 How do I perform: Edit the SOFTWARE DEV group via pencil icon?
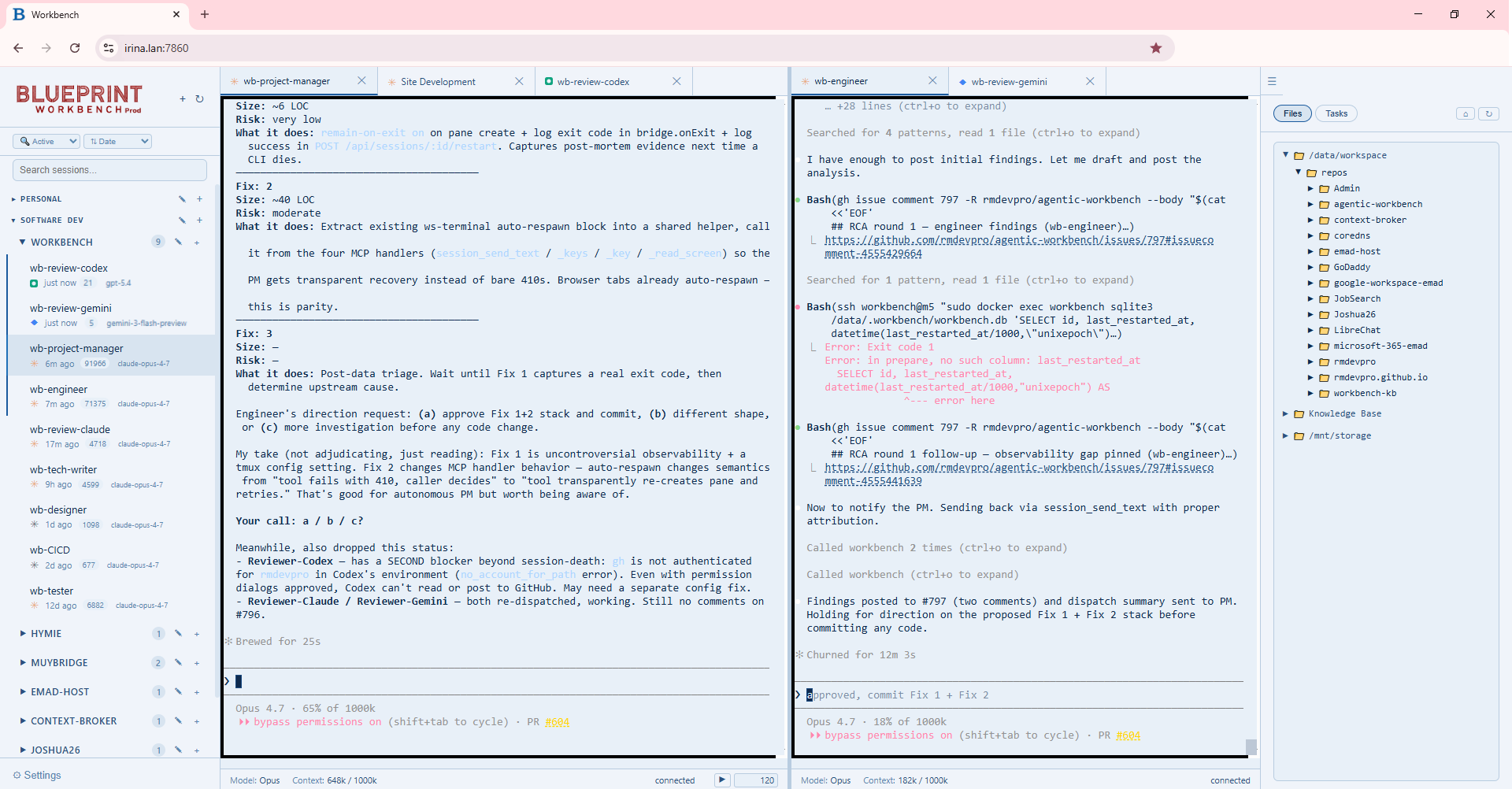182,220
